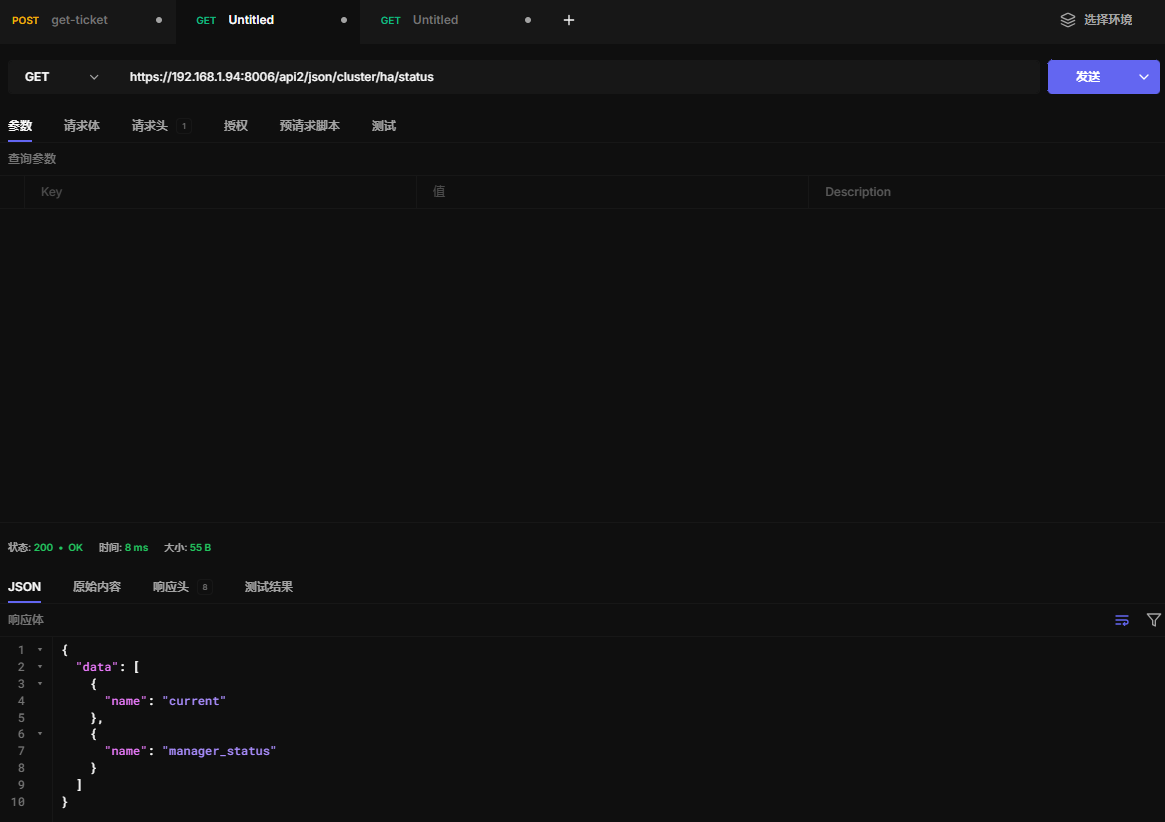Screen dimensions: 1165x822
Task: Click dot on the third Untitled tab
Action: (528, 20)
